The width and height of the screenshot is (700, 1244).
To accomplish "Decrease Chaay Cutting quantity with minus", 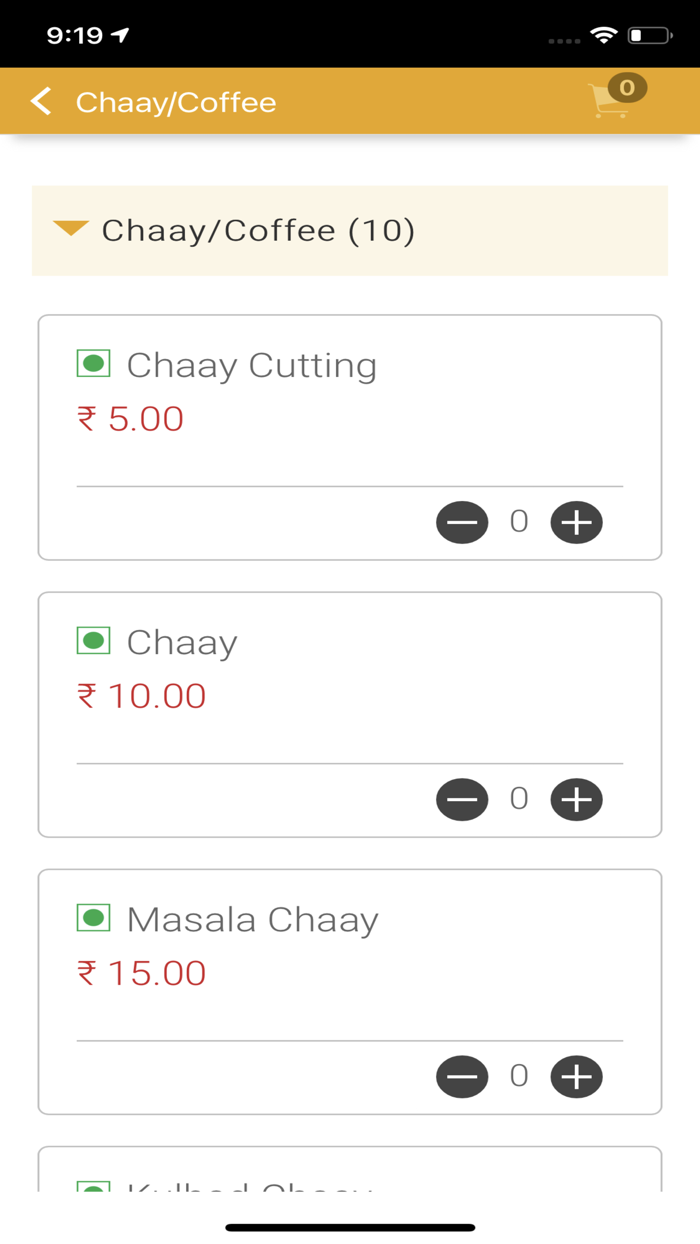I will click(462, 522).
